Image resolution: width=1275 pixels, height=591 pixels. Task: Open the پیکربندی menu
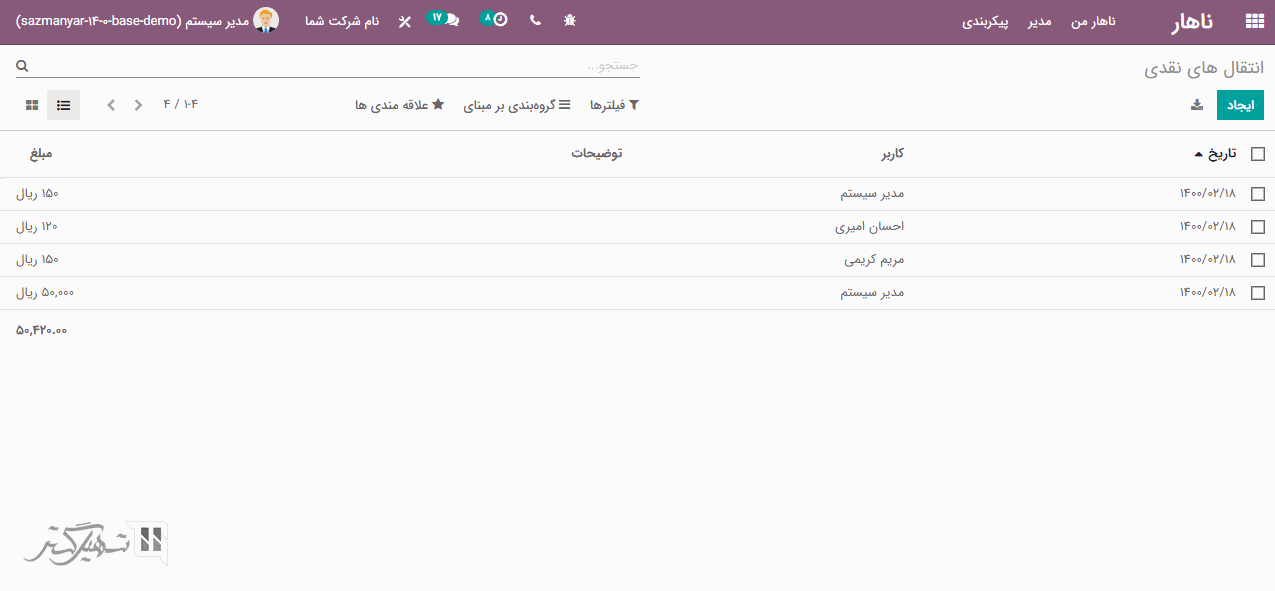pyautogui.click(x=985, y=21)
